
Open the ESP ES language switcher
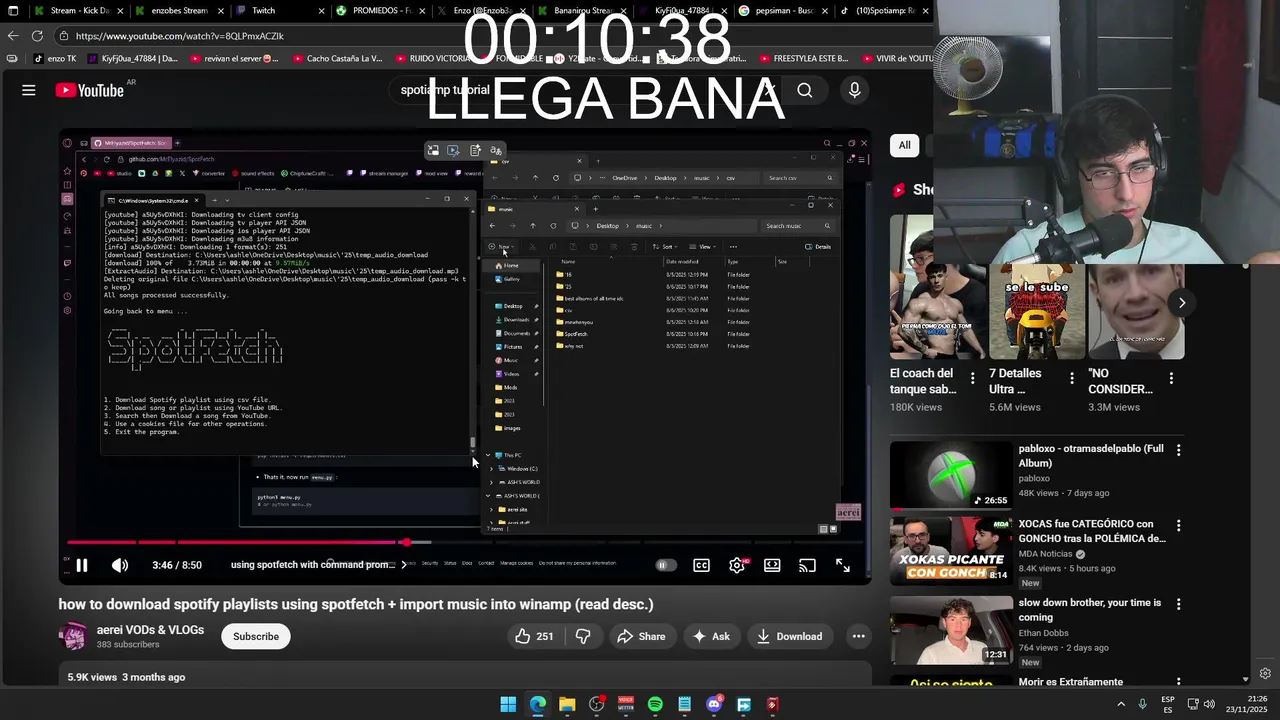1168,704
